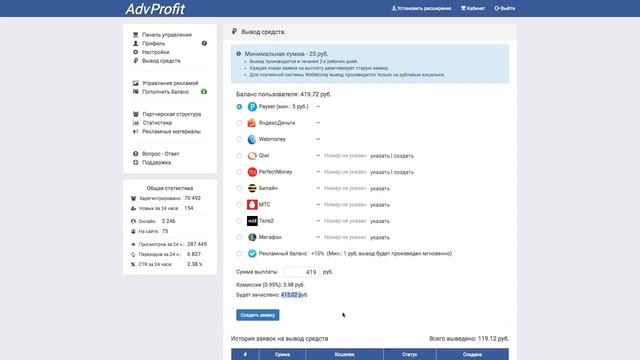The image size is (640, 360).
Task: Click the people icon beside Партнерская структура
Action: [136, 114]
